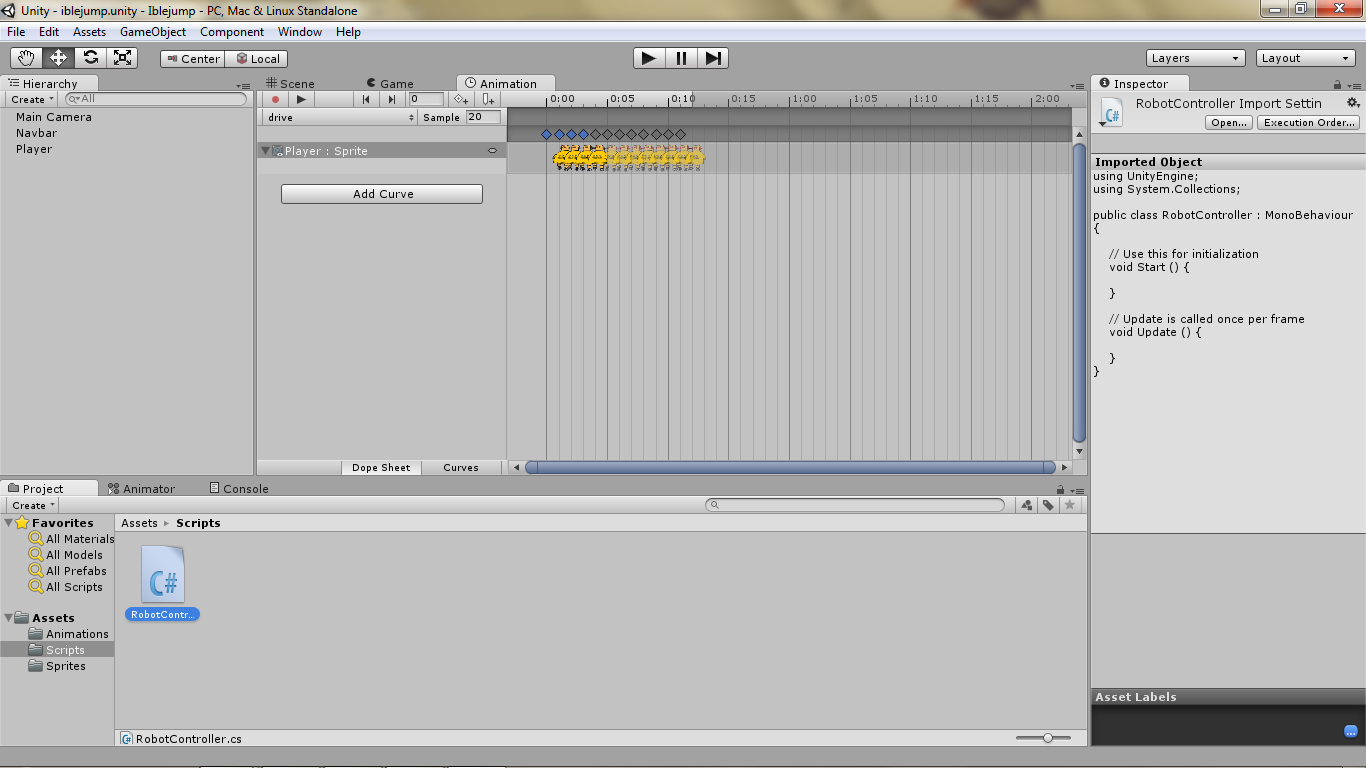1366x768 pixels.
Task: Click the Add Event icon in Animation panel
Action: (x=487, y=98)
